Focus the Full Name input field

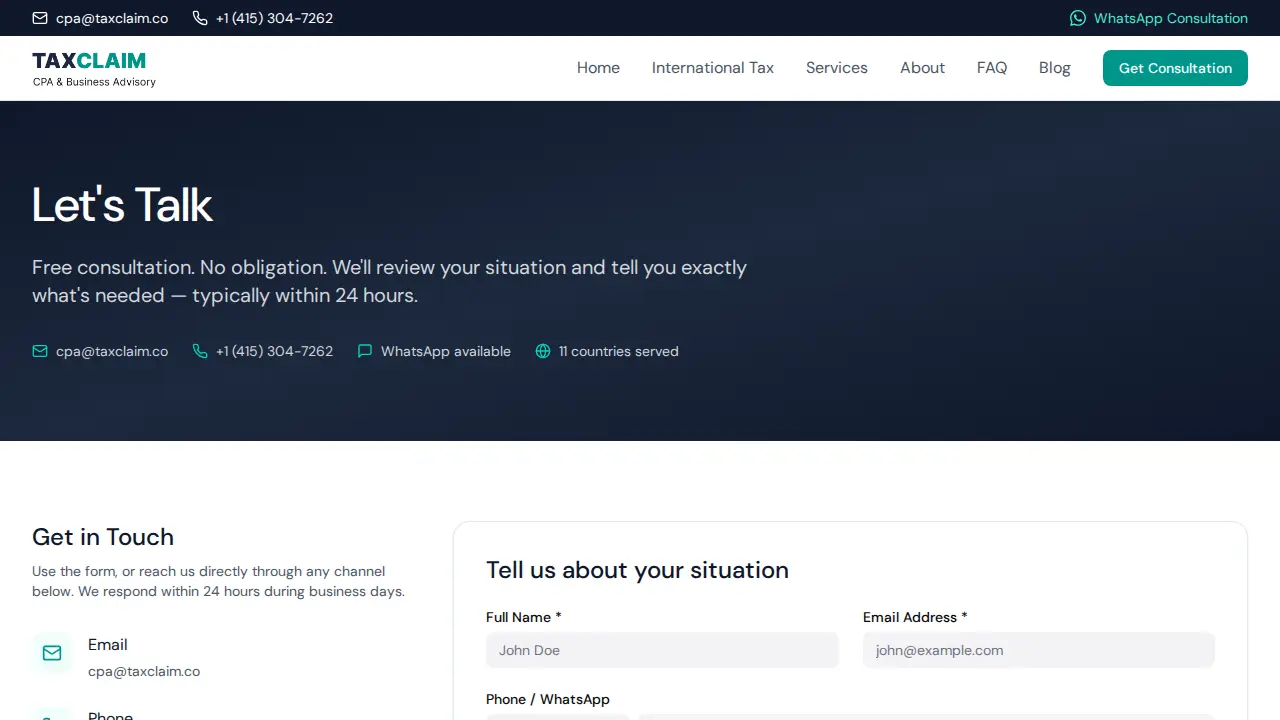(x=662, y=650)
